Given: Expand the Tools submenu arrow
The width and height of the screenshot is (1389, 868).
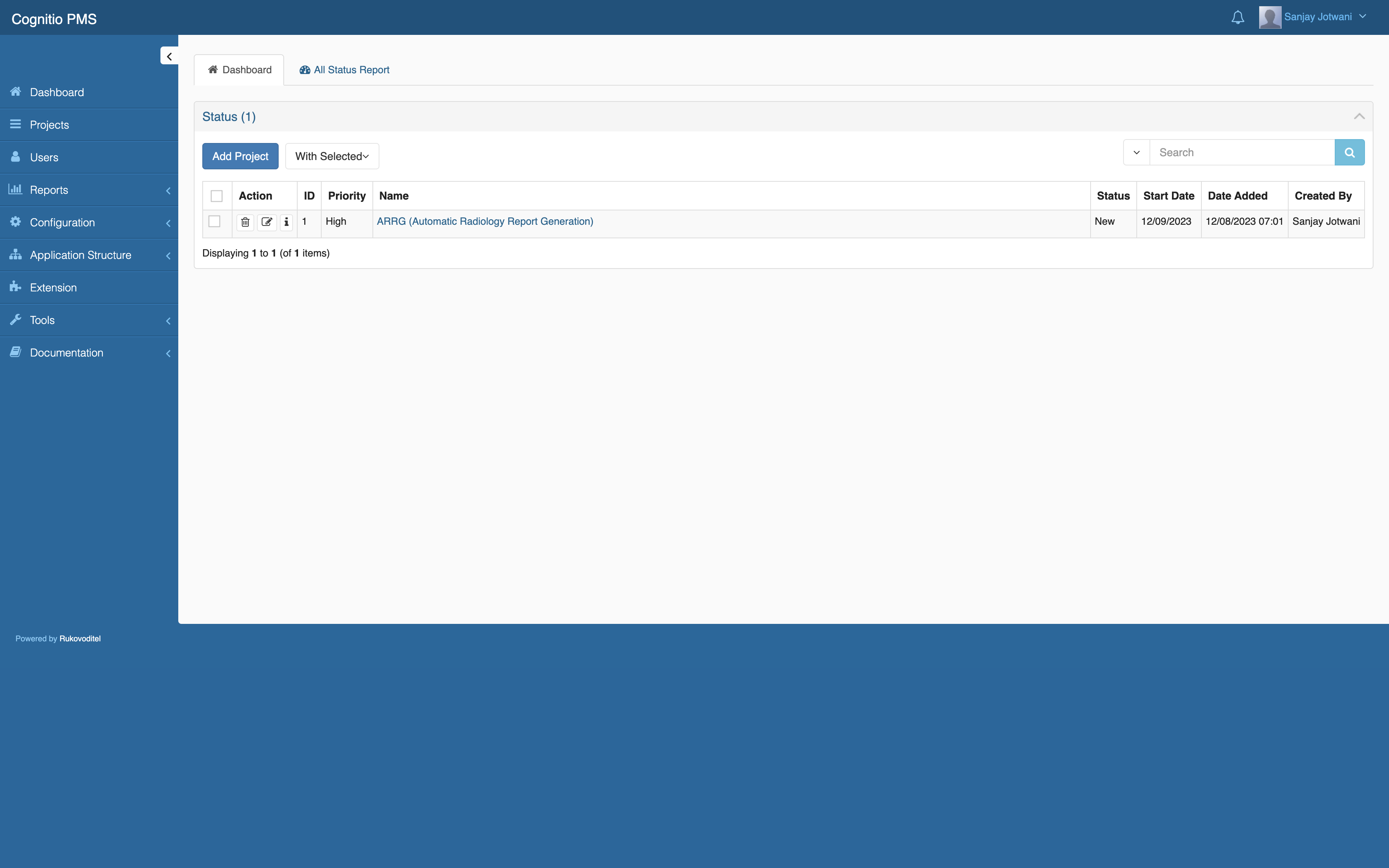Looking at the screenshot, I should (x=168, y=321).
